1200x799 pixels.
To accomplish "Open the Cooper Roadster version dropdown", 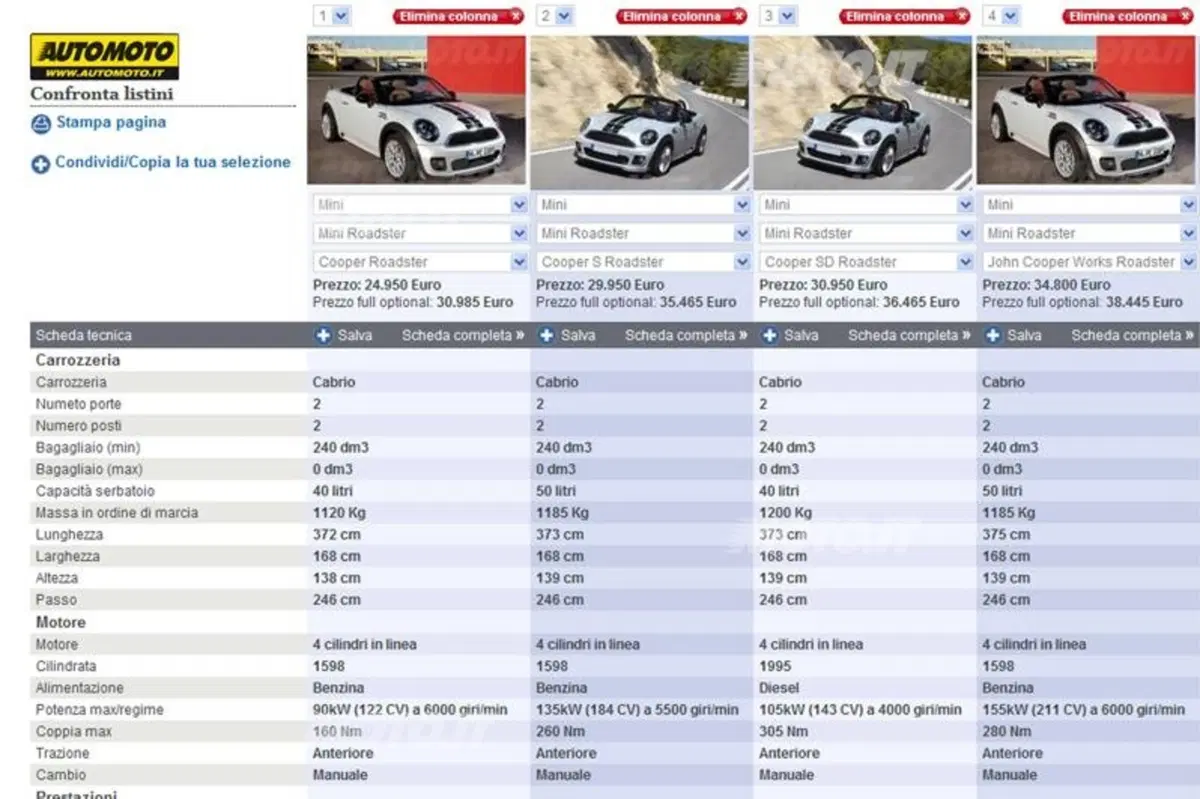I will (420, 262).
